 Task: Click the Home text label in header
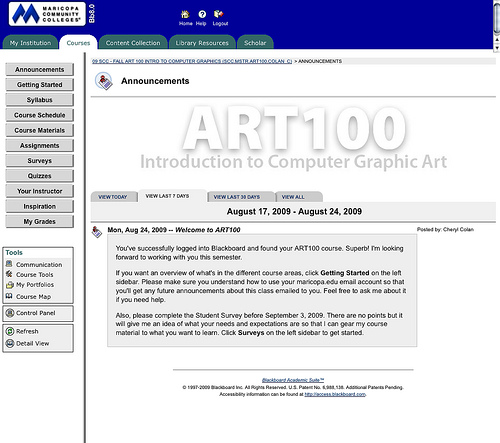pyautogui.click(x=186, y=24)
